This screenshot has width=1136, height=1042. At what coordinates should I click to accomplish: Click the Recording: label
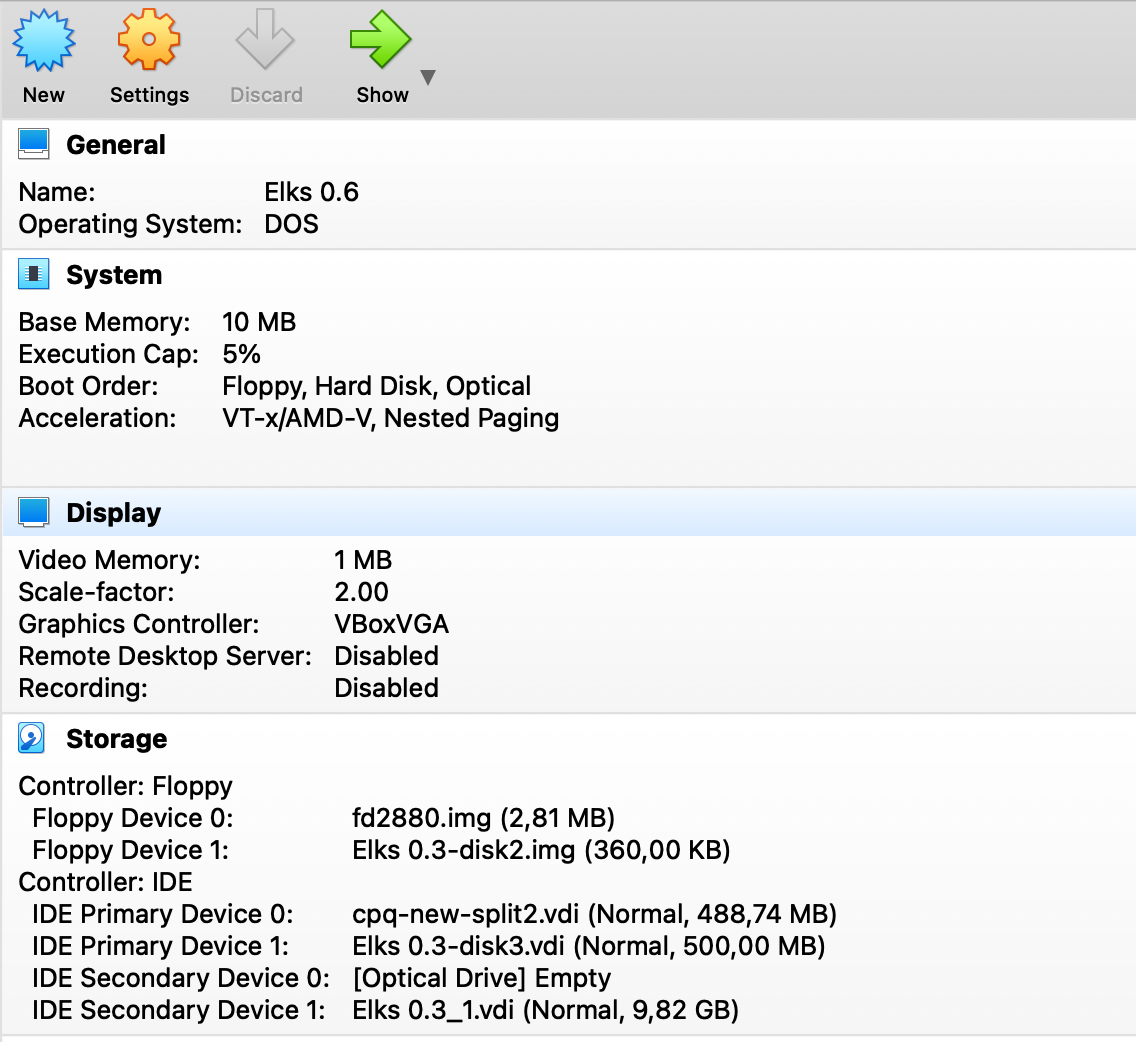[x=83, y=688]
